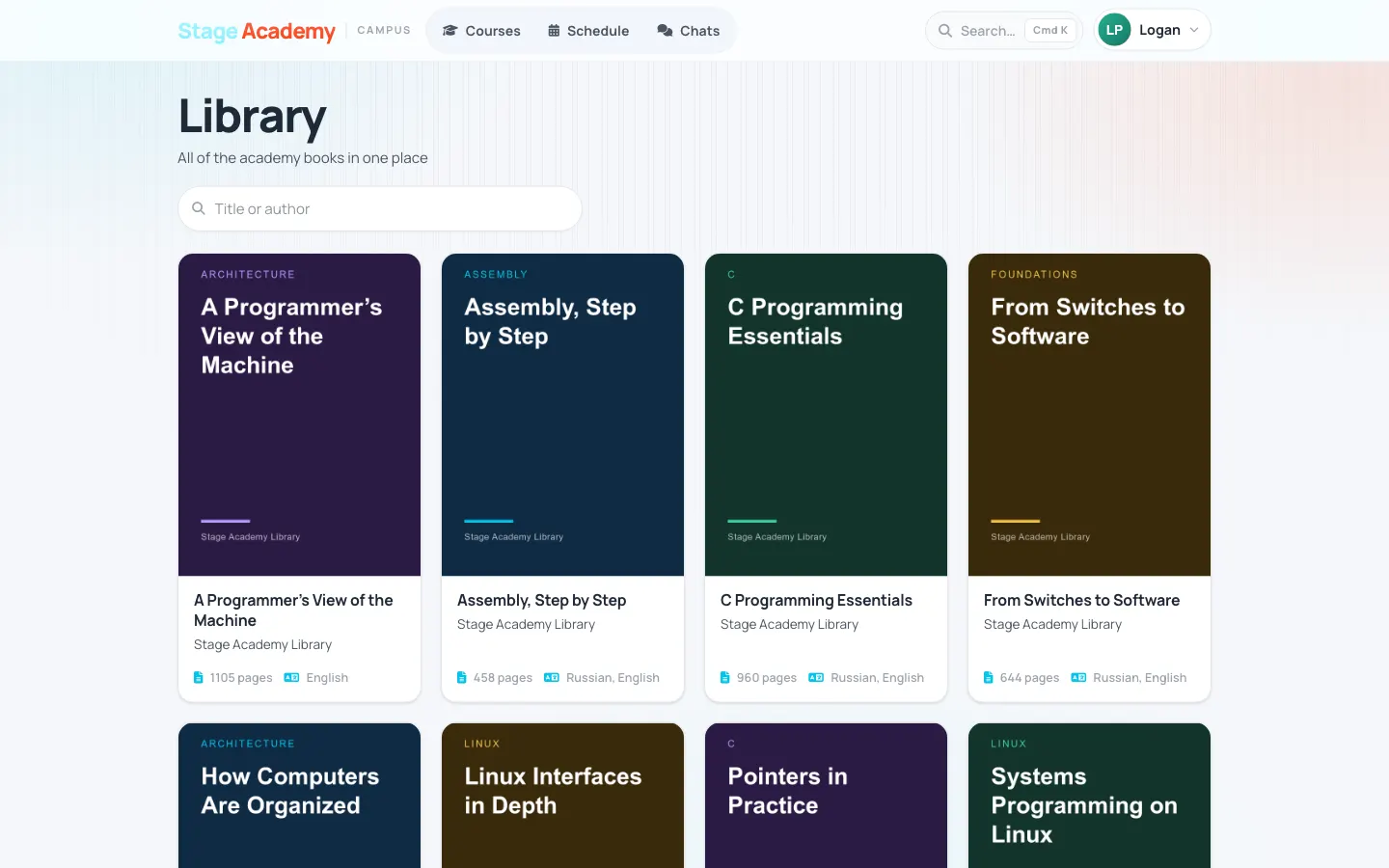The height and width of the screenshot is (868, 1389).
Task: Click the 644 pages text
Action: pos(1029,678)
